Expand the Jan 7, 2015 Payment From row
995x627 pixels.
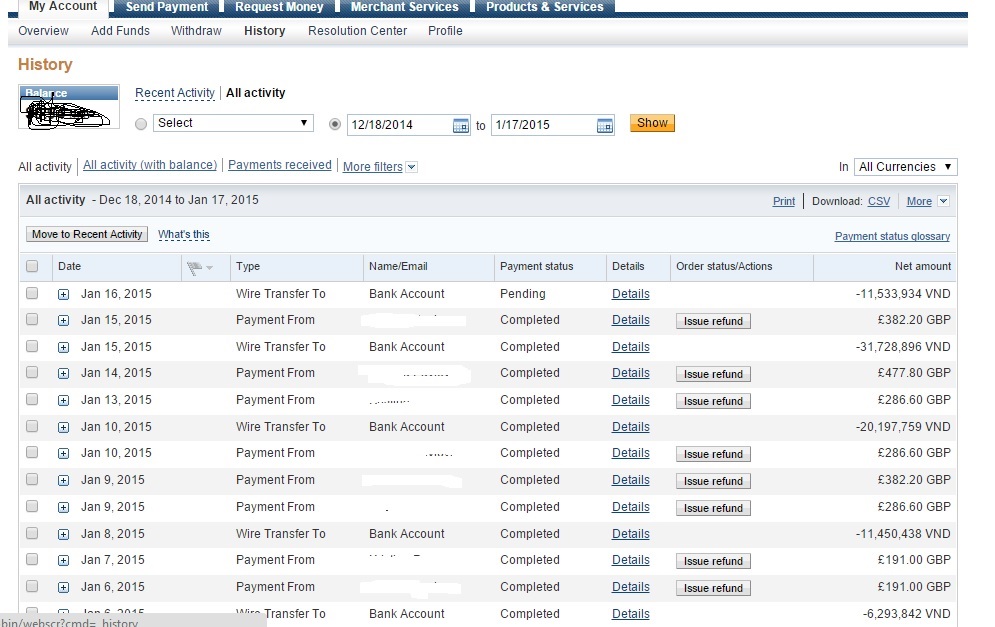(63, 560)
